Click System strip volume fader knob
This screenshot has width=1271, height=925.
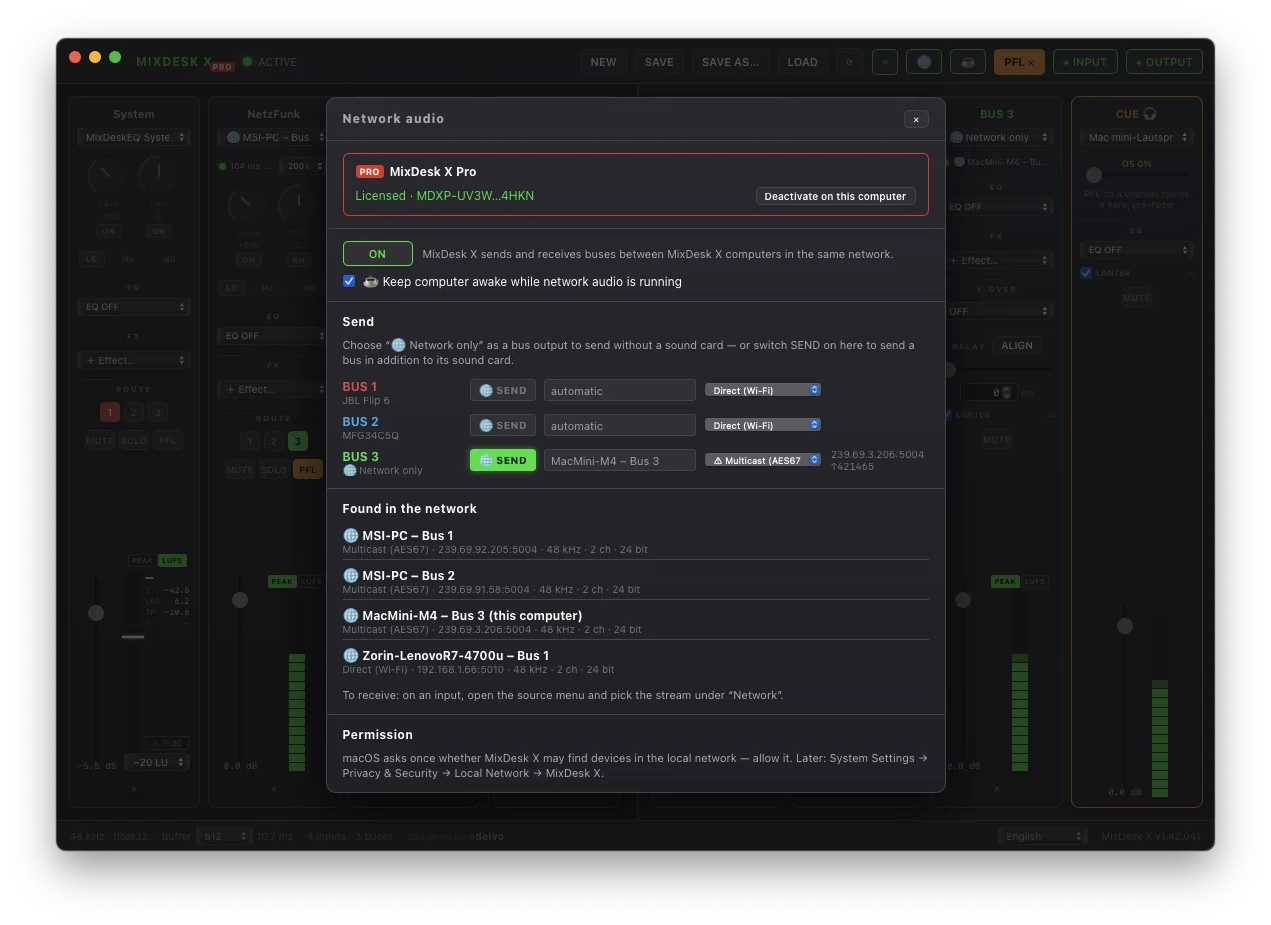tap(96, 613)
